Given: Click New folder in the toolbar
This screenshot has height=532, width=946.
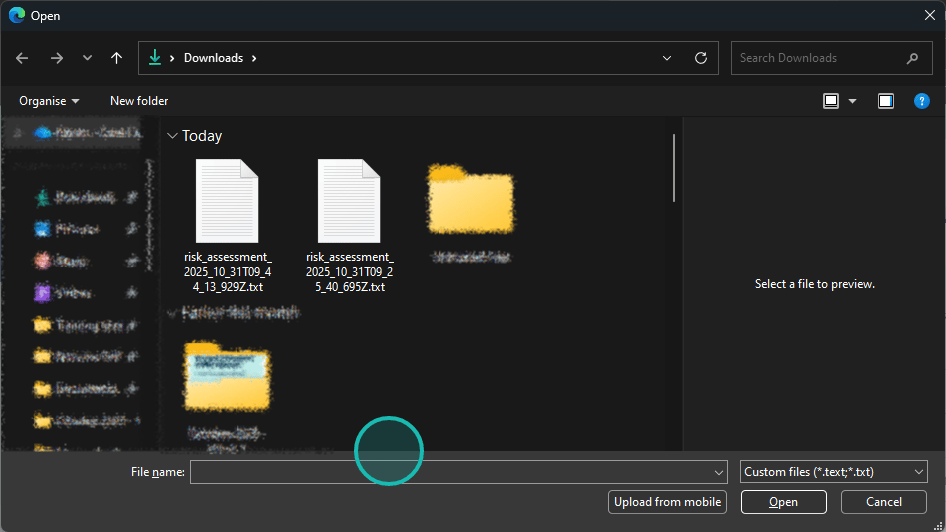Looking at the screenshot, I should [x=139, y=101].
